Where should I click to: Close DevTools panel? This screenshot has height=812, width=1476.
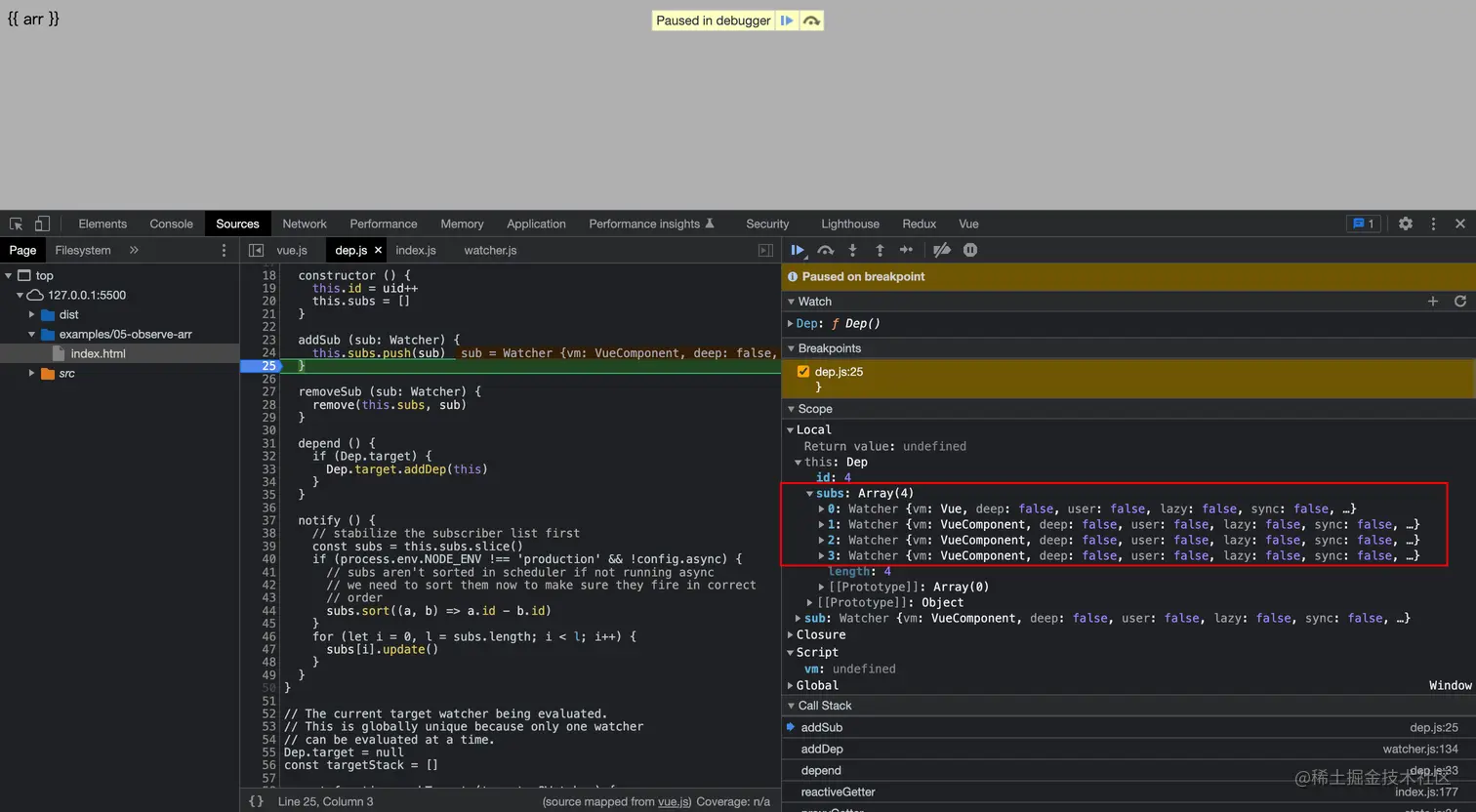tap(1460, 223)
